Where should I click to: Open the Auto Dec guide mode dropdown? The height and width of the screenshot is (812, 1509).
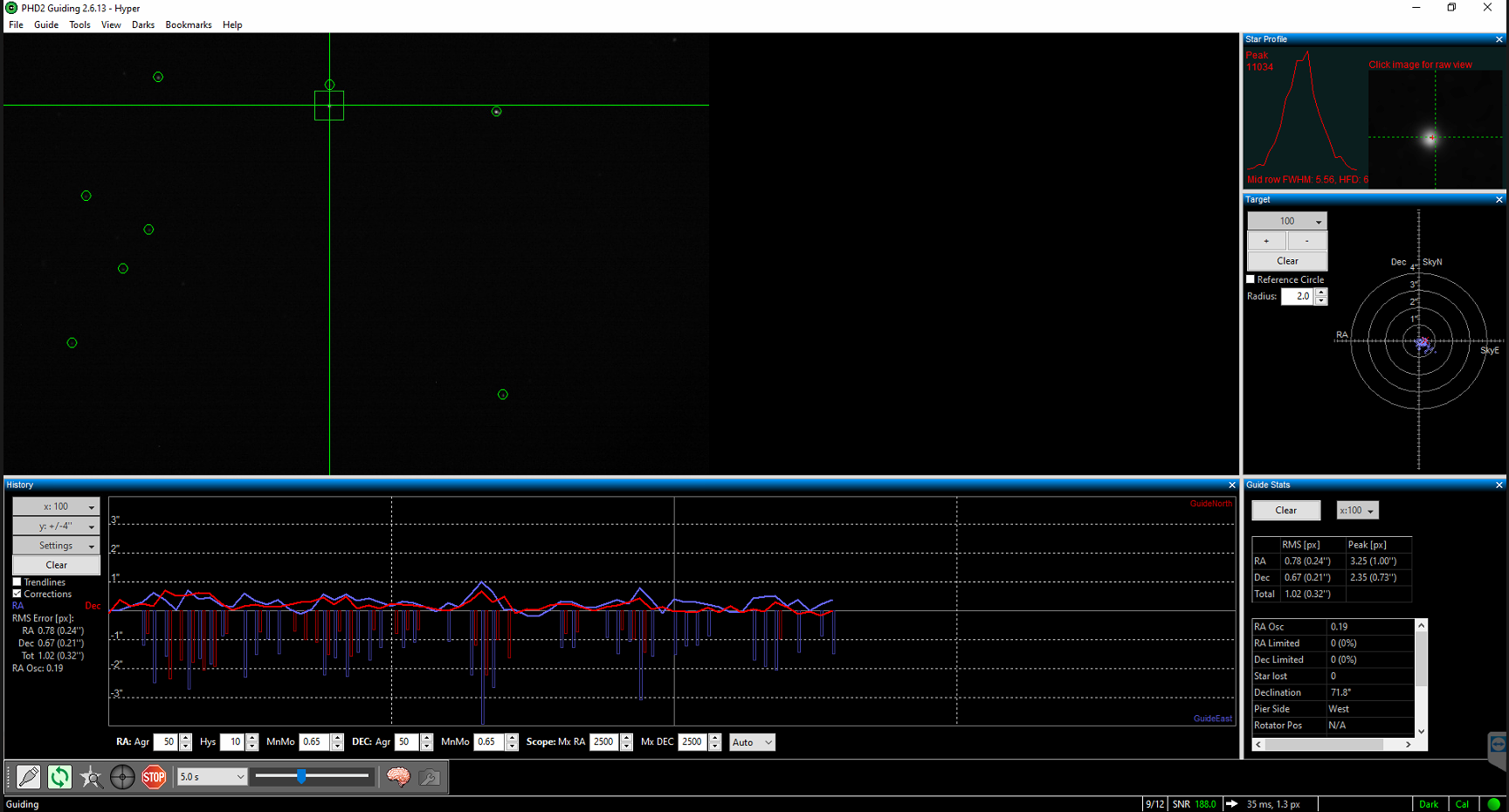click(752, 742)
